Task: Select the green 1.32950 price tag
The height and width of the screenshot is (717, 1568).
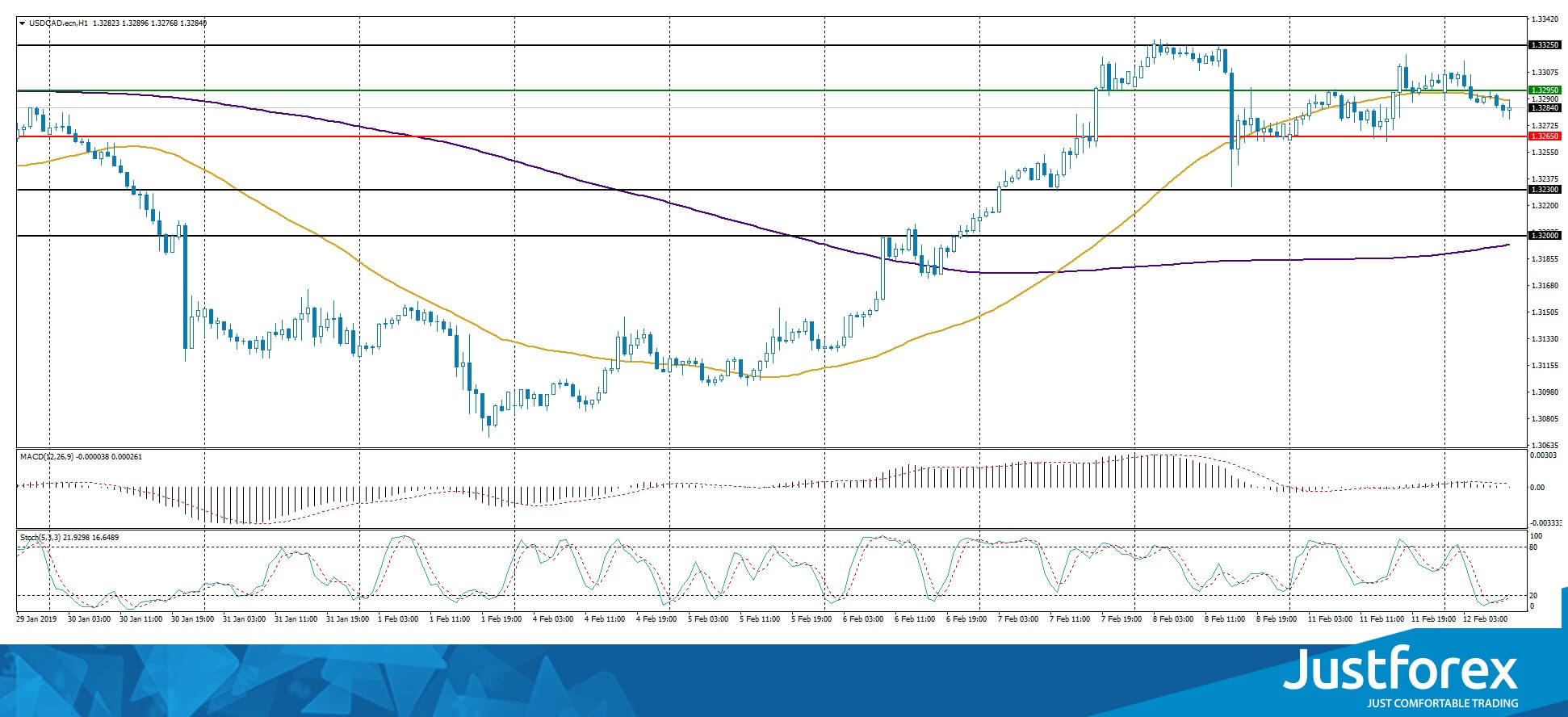Action: (x=1545, y=90)
